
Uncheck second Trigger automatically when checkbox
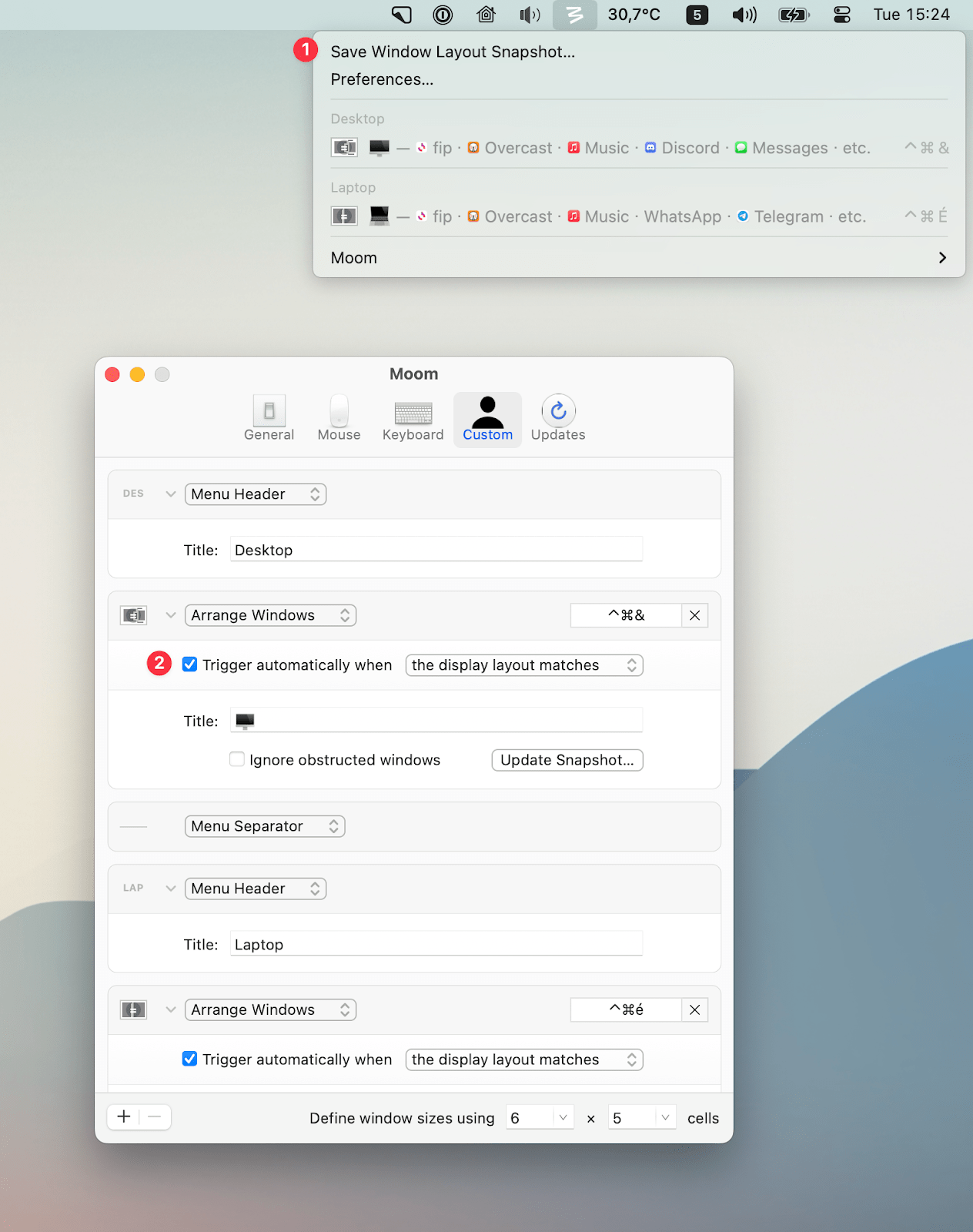(x=189, y=1058)
